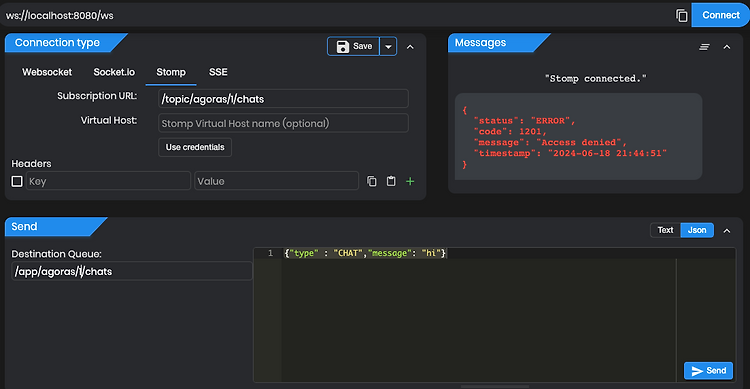Collapse the Messages panel
Viewport: 750px width, 389px height.
click(727, 47)
